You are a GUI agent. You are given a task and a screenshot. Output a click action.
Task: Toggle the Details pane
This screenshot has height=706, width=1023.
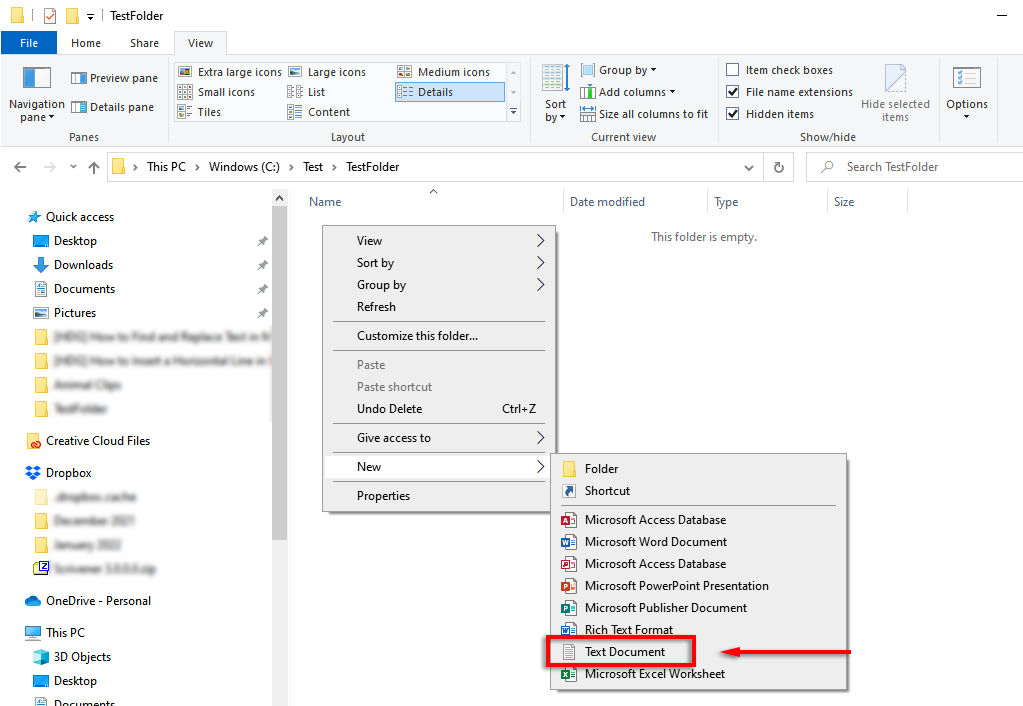click(112, 107)
